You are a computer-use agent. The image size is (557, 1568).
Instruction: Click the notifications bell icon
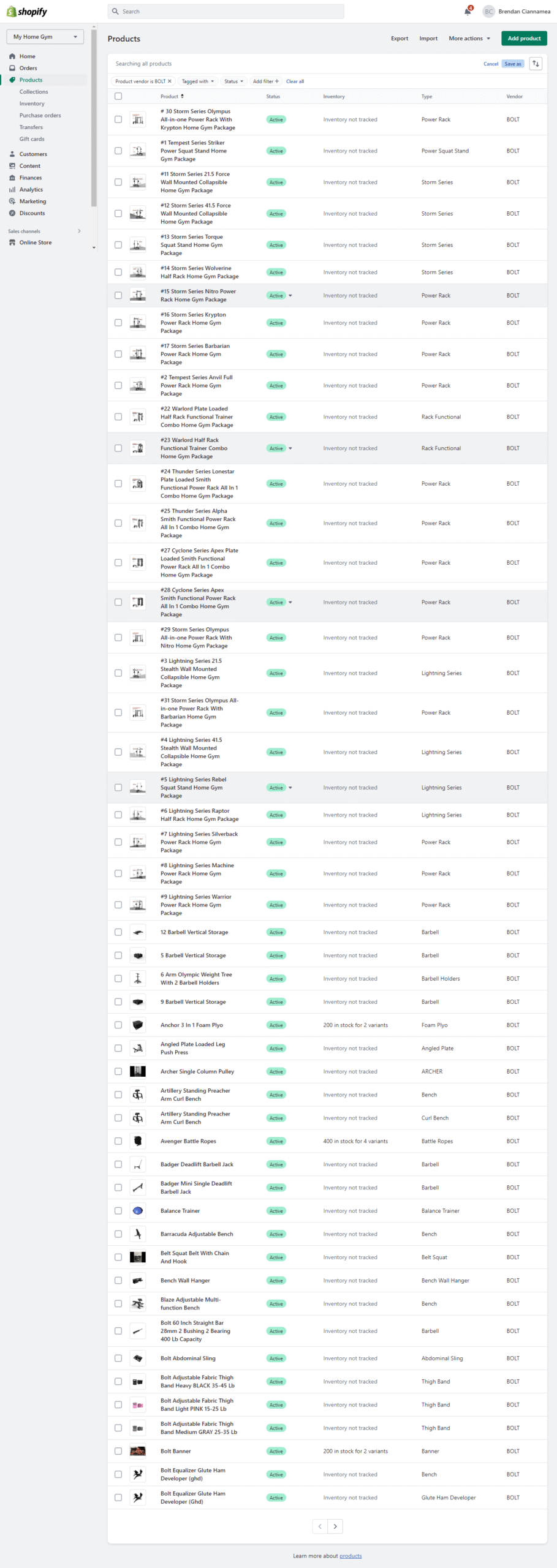tap(468, 12)
